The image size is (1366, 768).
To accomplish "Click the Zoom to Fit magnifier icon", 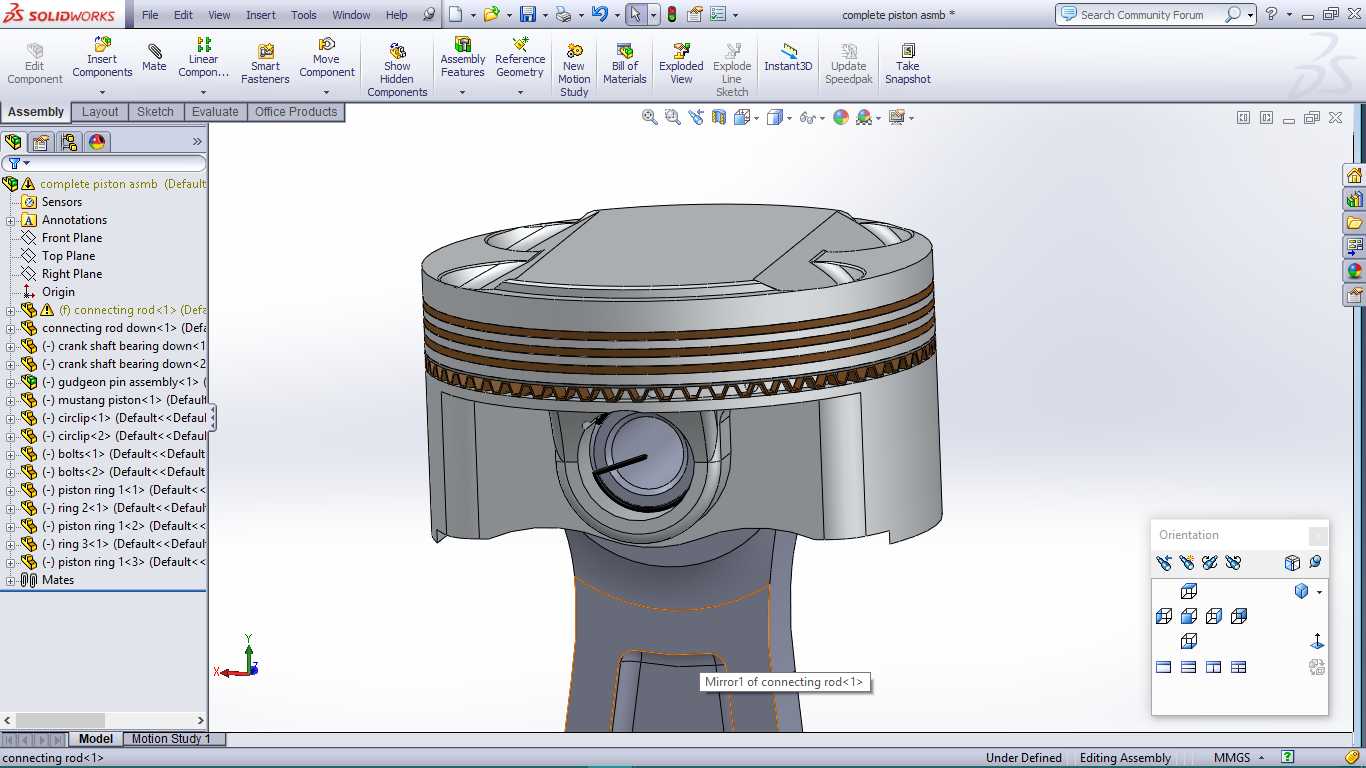I will 649,117.
